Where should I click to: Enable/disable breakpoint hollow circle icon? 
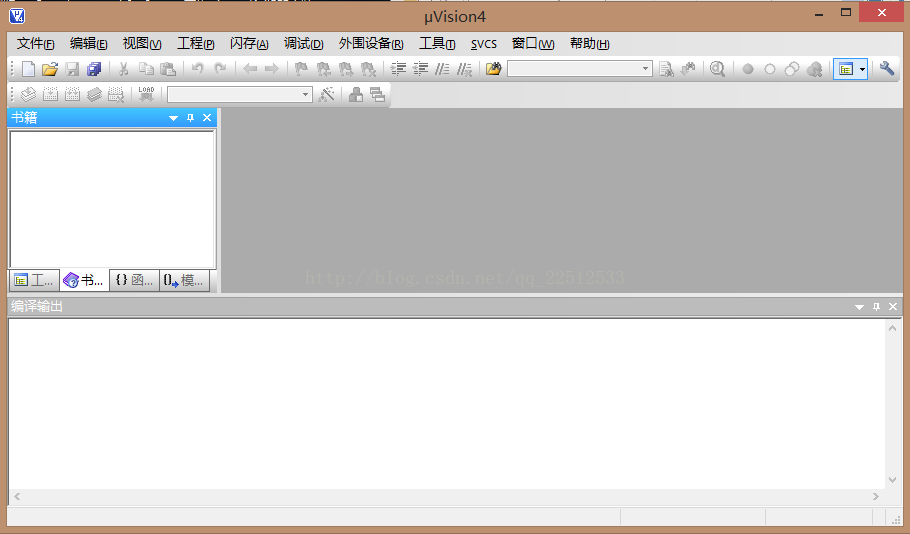tap(770, 69)
